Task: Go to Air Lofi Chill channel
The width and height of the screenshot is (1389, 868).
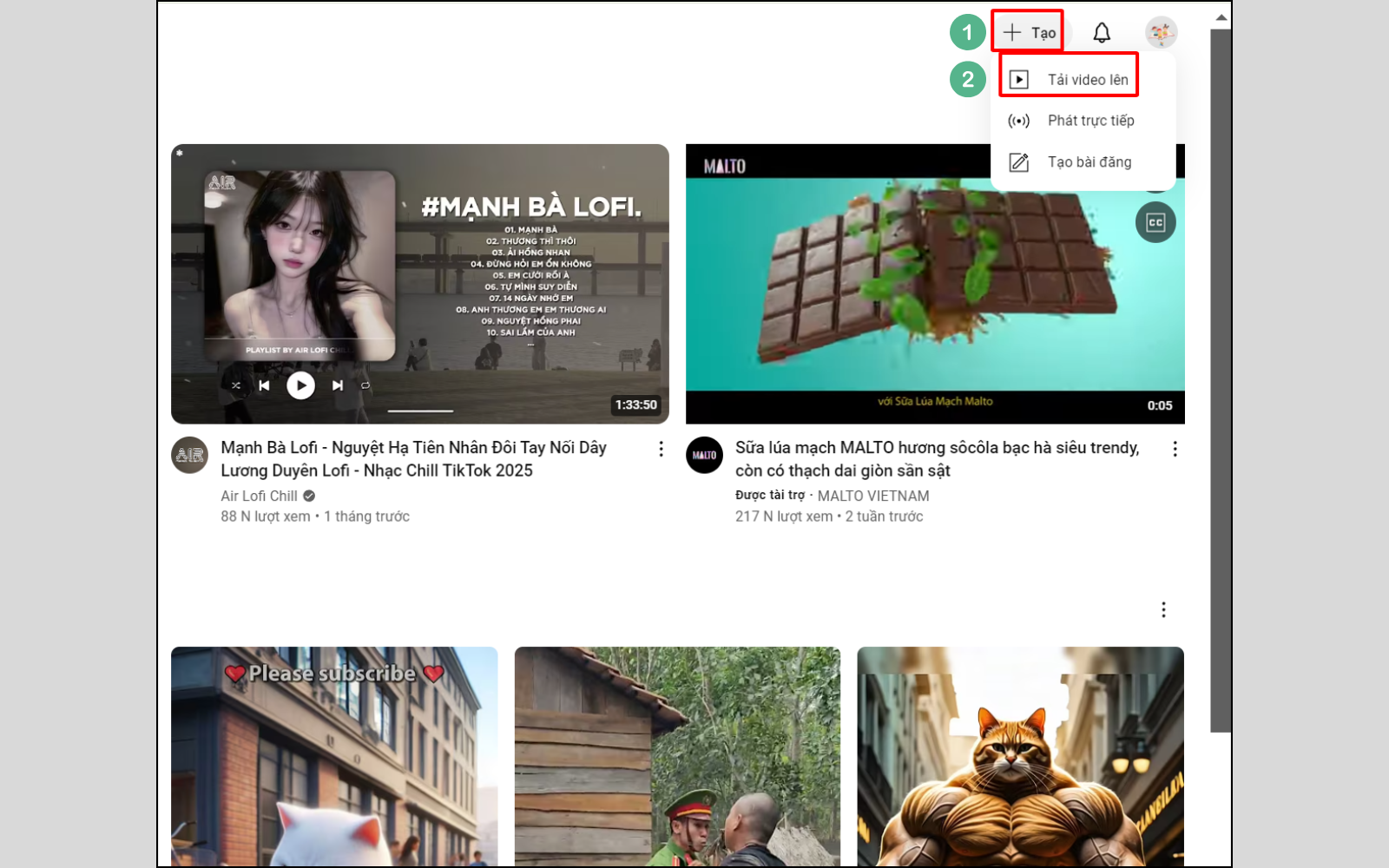Action: tap(259, 496)
